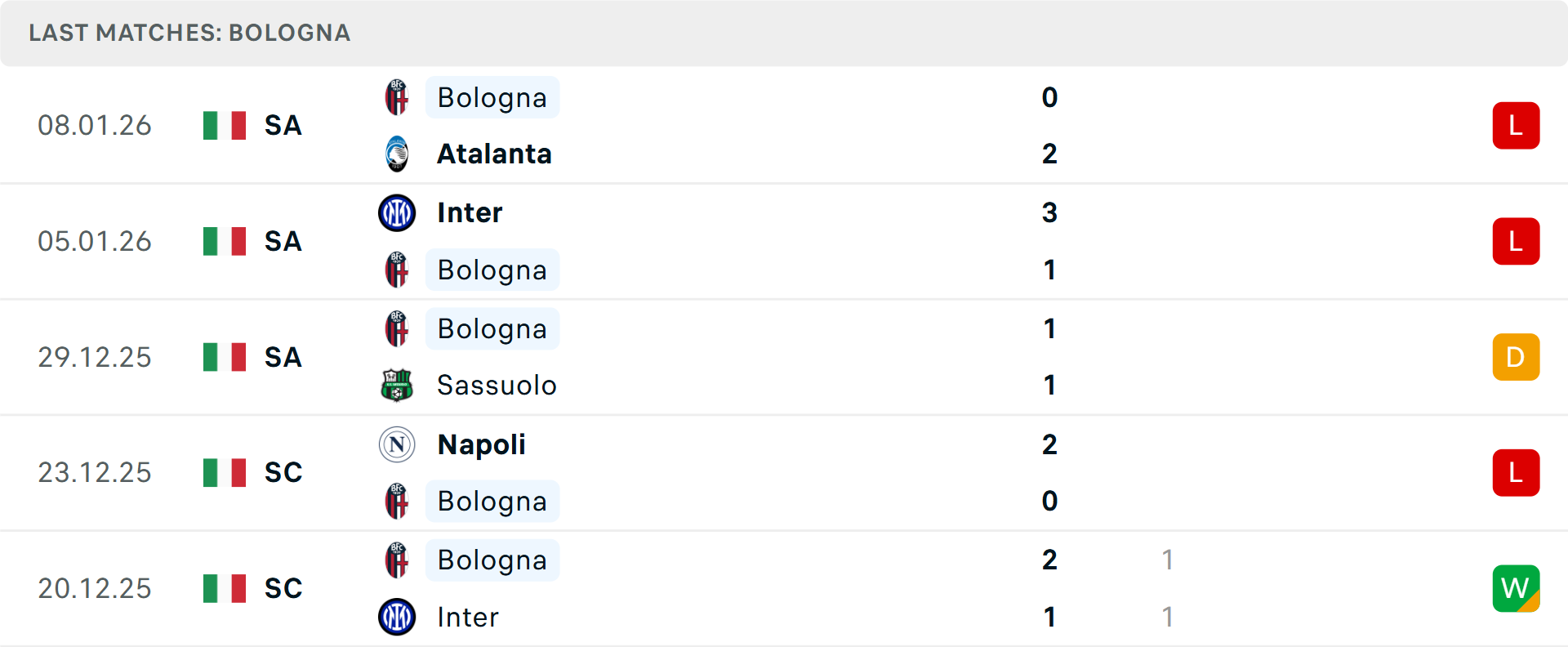
Task: Click the Atalanta club crest icon
Action: [397, 154]
